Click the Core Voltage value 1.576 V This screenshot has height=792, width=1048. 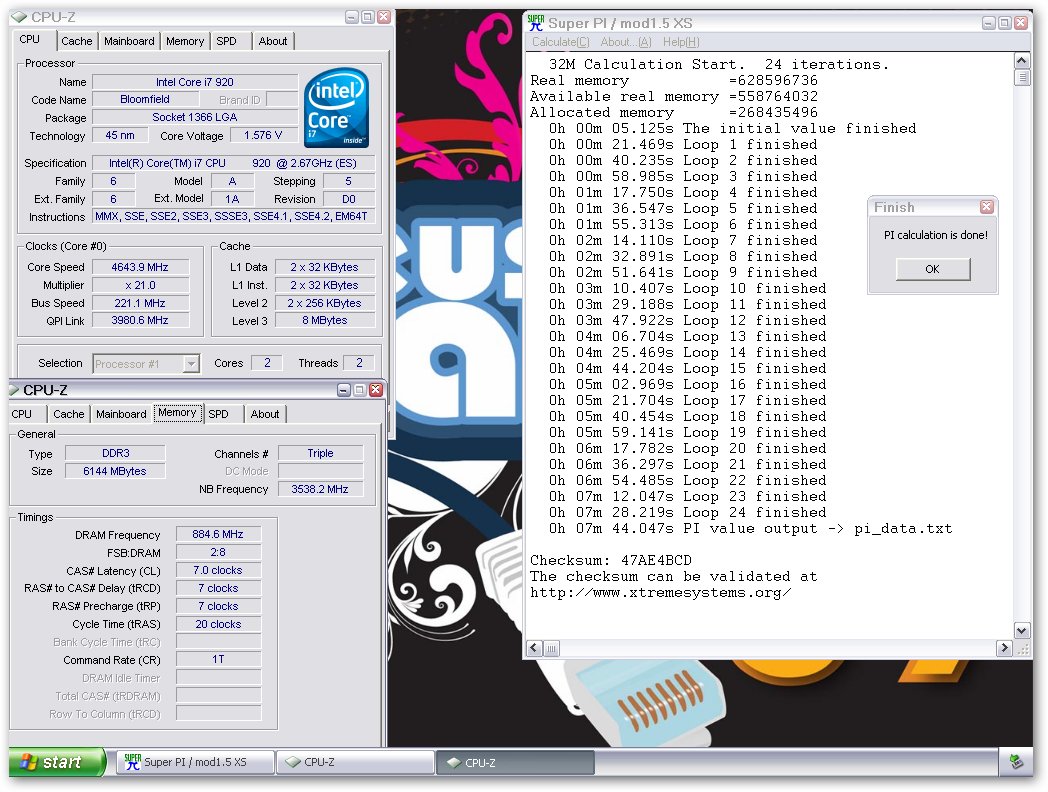click(x=263, y=135)
